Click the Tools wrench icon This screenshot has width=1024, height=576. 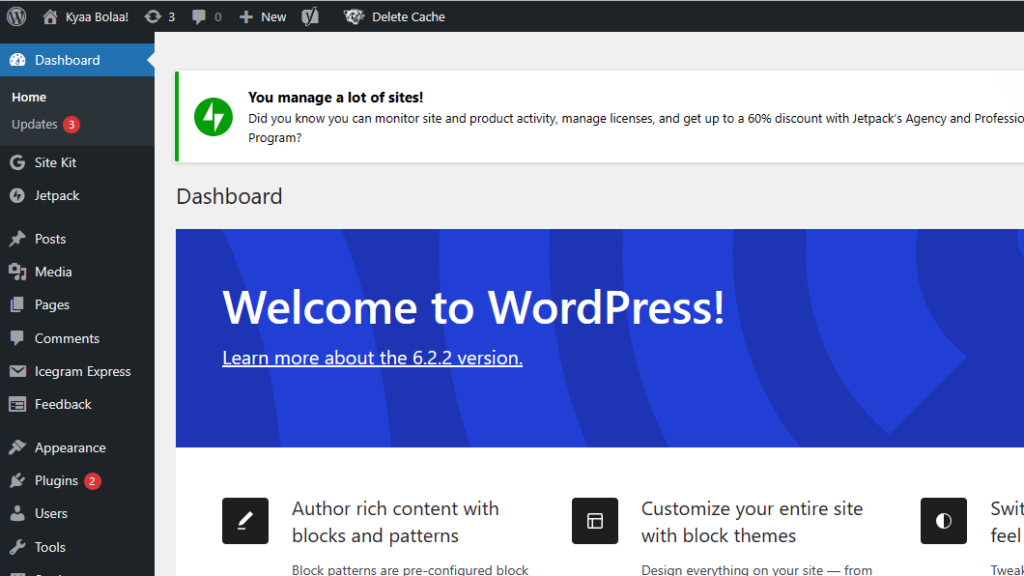[x=18, y=547]
